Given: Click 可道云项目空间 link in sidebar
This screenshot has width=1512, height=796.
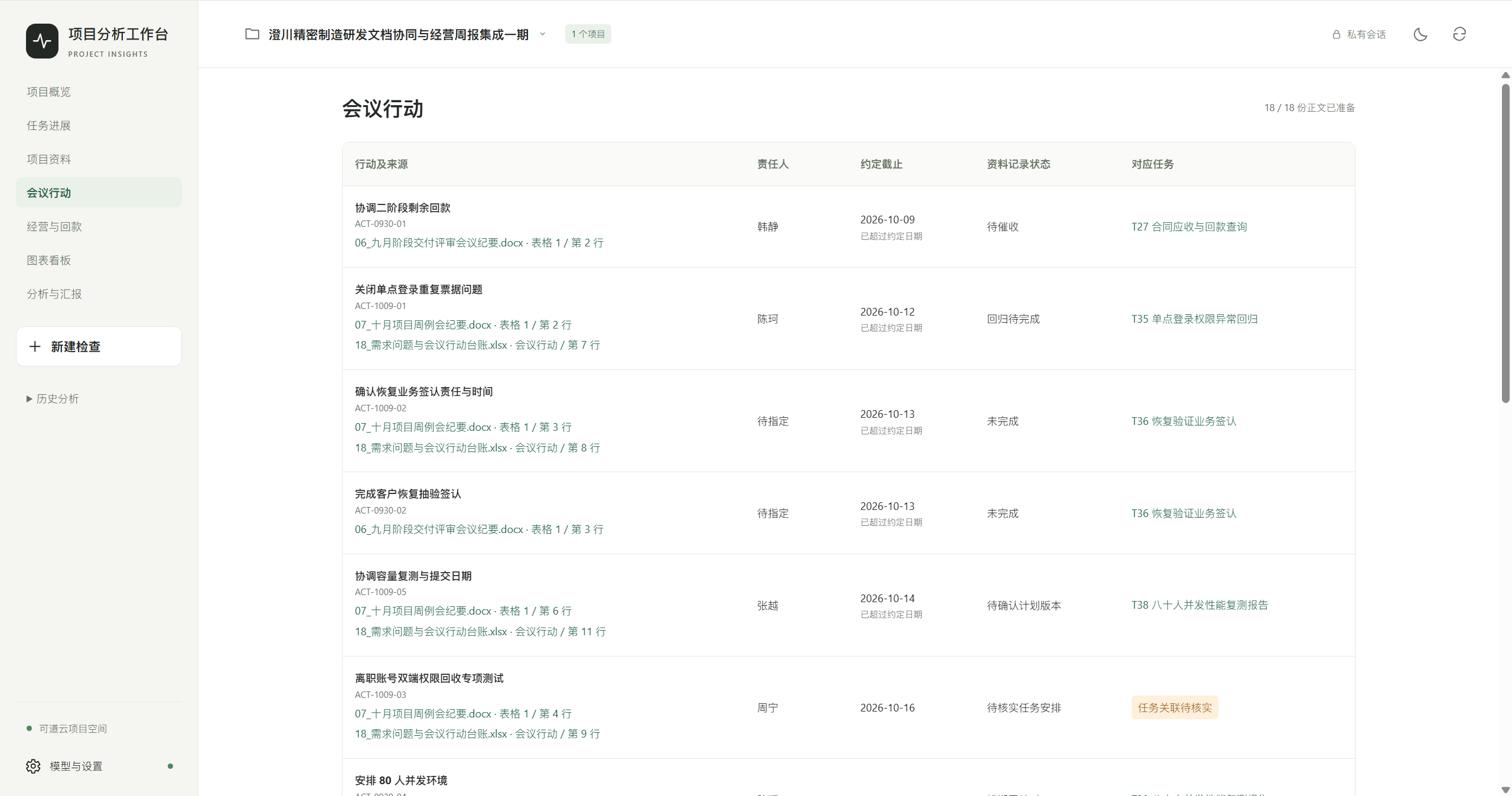Looking at the screenshot, I should tap(73, 729).
